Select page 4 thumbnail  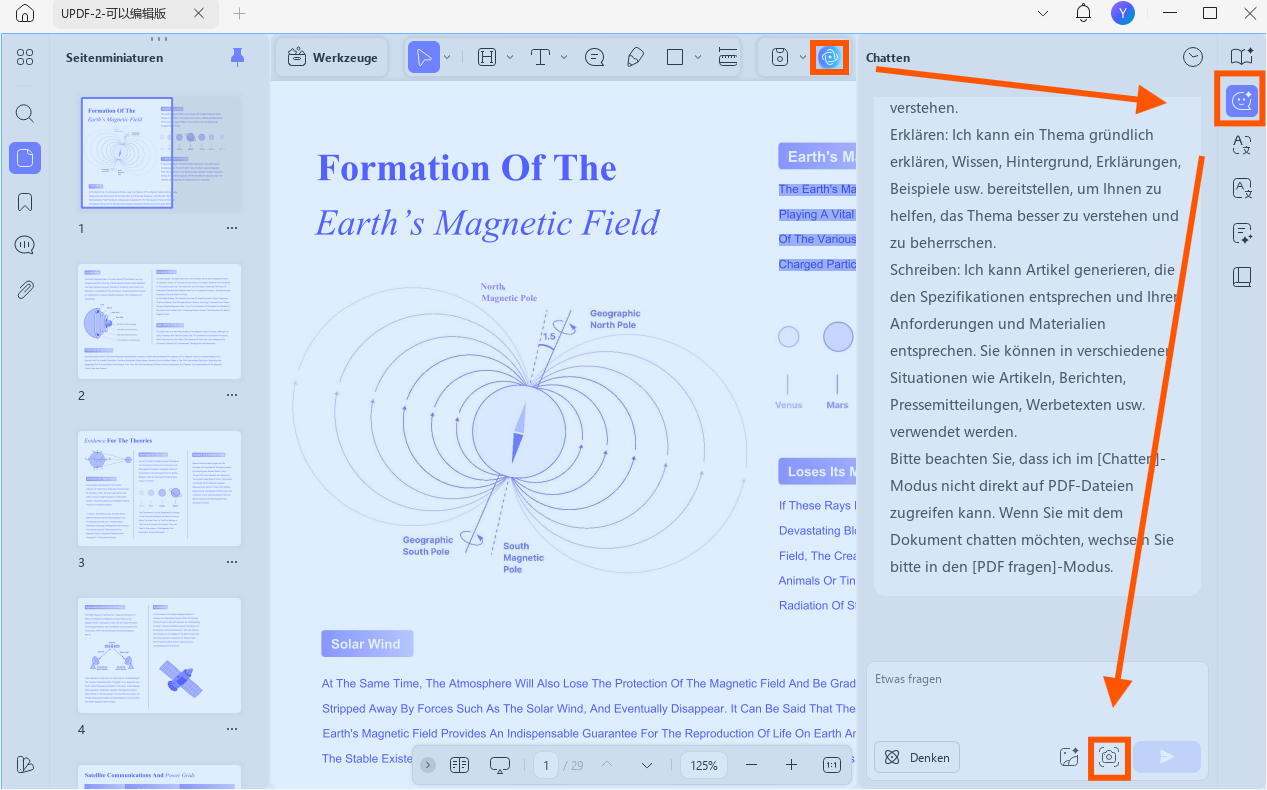pyautogui.click(x=160, y=655)
